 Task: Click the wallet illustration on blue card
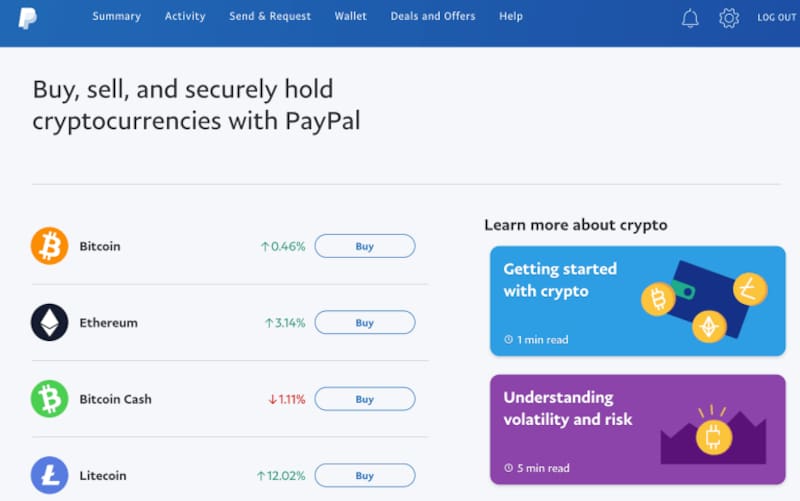click(705, 299)
